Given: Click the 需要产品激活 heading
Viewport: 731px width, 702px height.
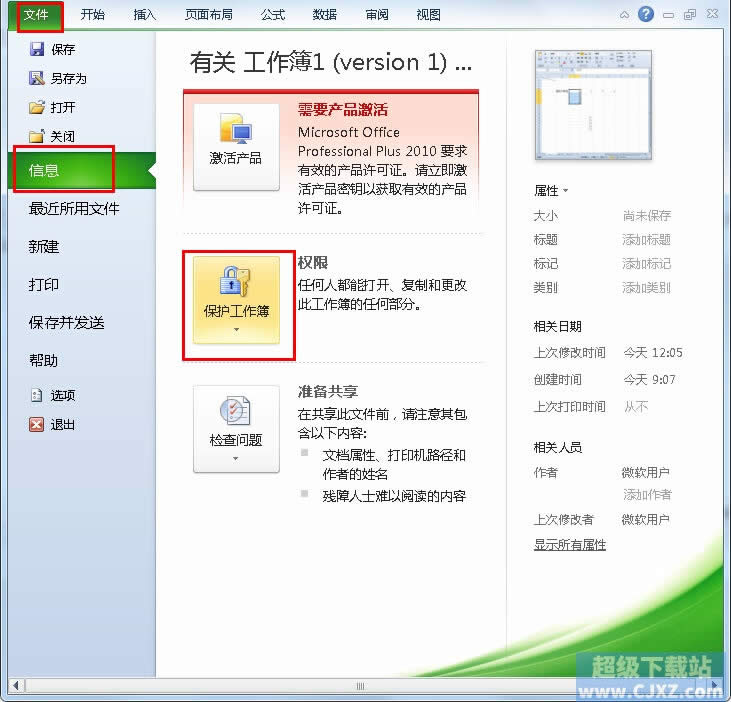Looking at the screenshot, I should coord(343,110).
